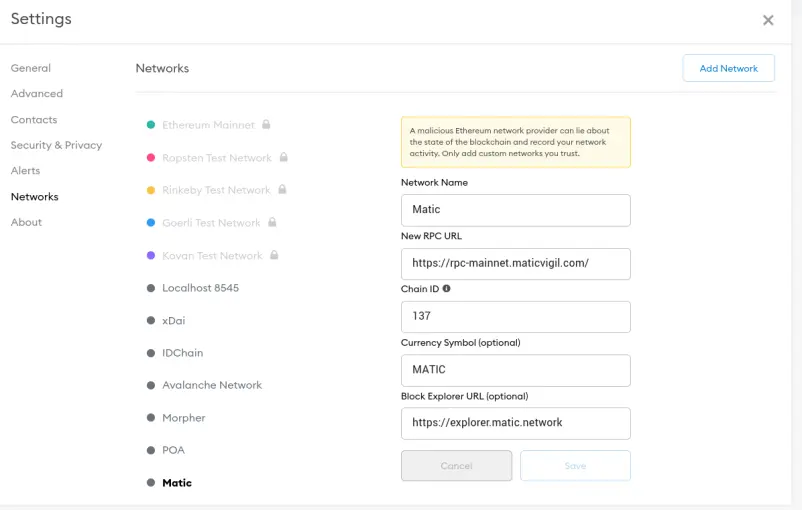Focus the Network Name field containing Matic

pos(516,210)
